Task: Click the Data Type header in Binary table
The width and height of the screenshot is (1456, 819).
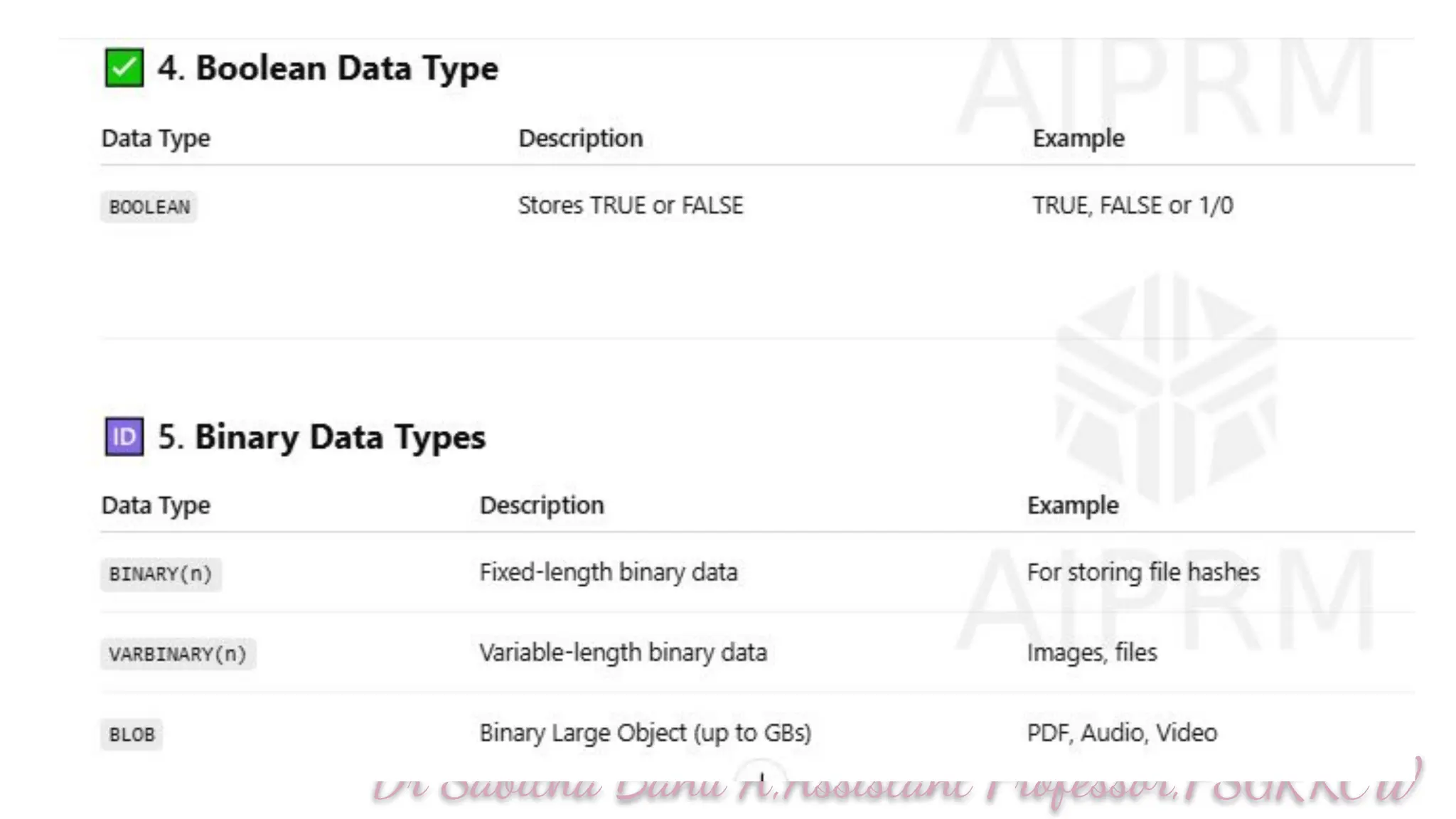Action: click(156, 505)
